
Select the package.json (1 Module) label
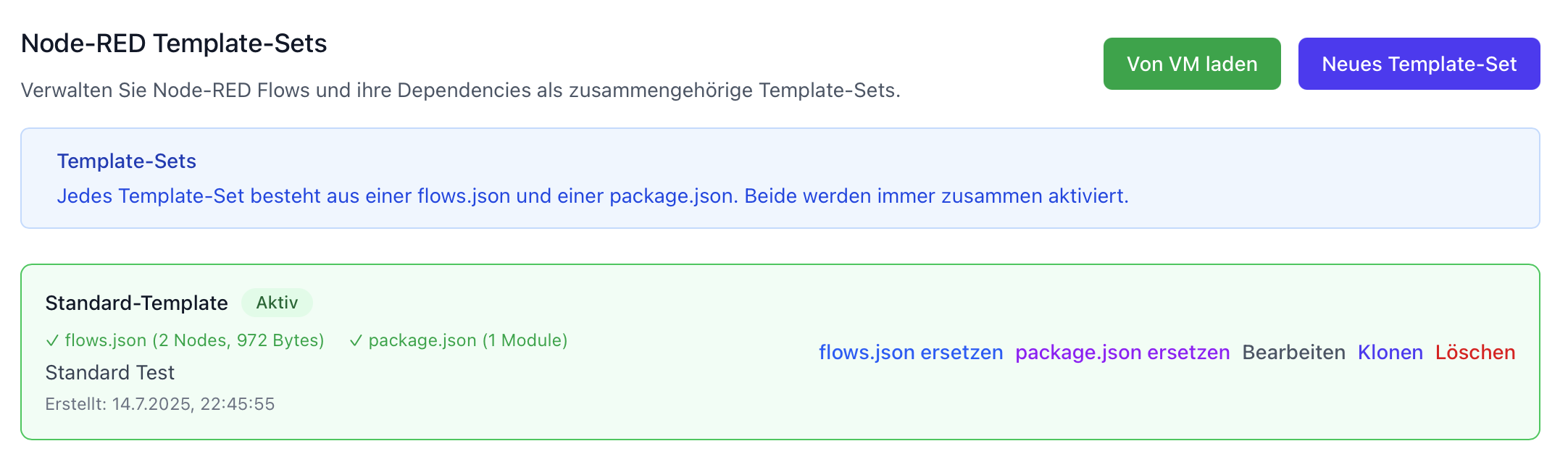tap(468, 340)
